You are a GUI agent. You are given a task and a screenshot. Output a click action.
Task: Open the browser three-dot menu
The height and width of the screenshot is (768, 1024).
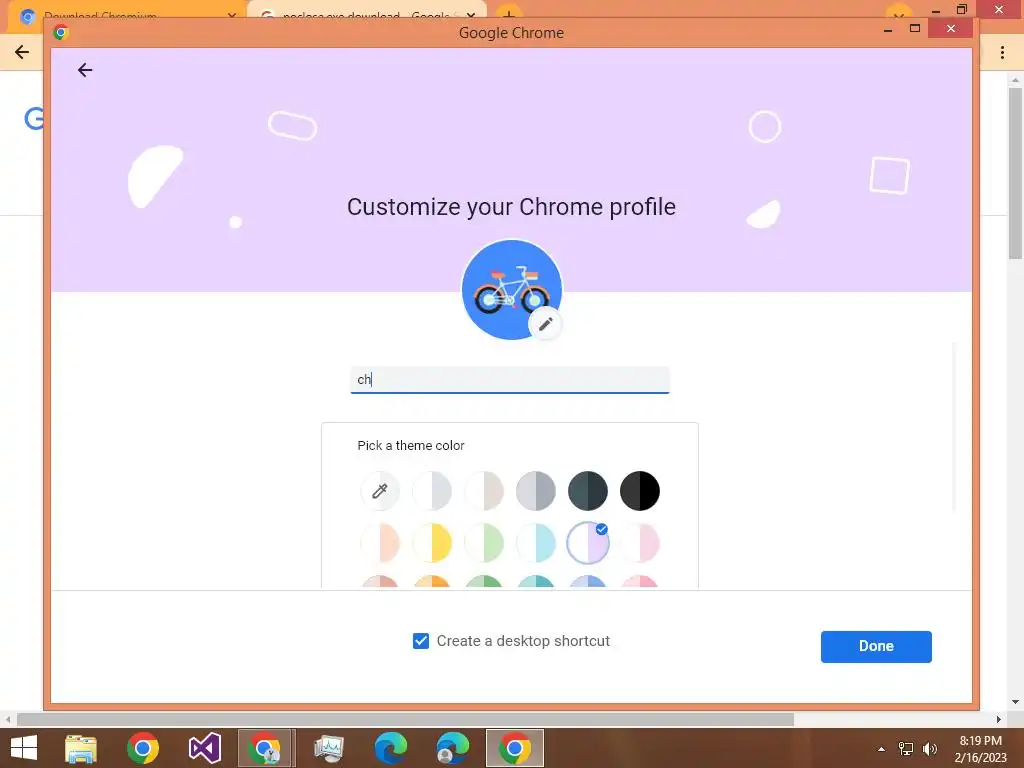click(1002, 52)
